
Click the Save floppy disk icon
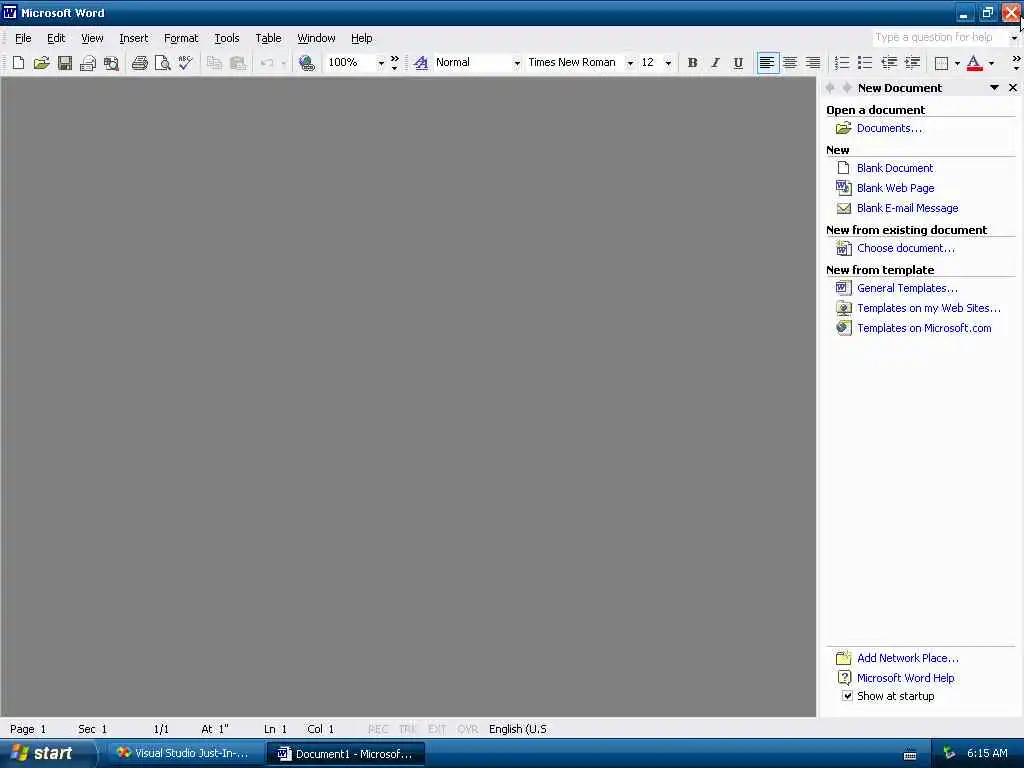click(x=65, y=63)
